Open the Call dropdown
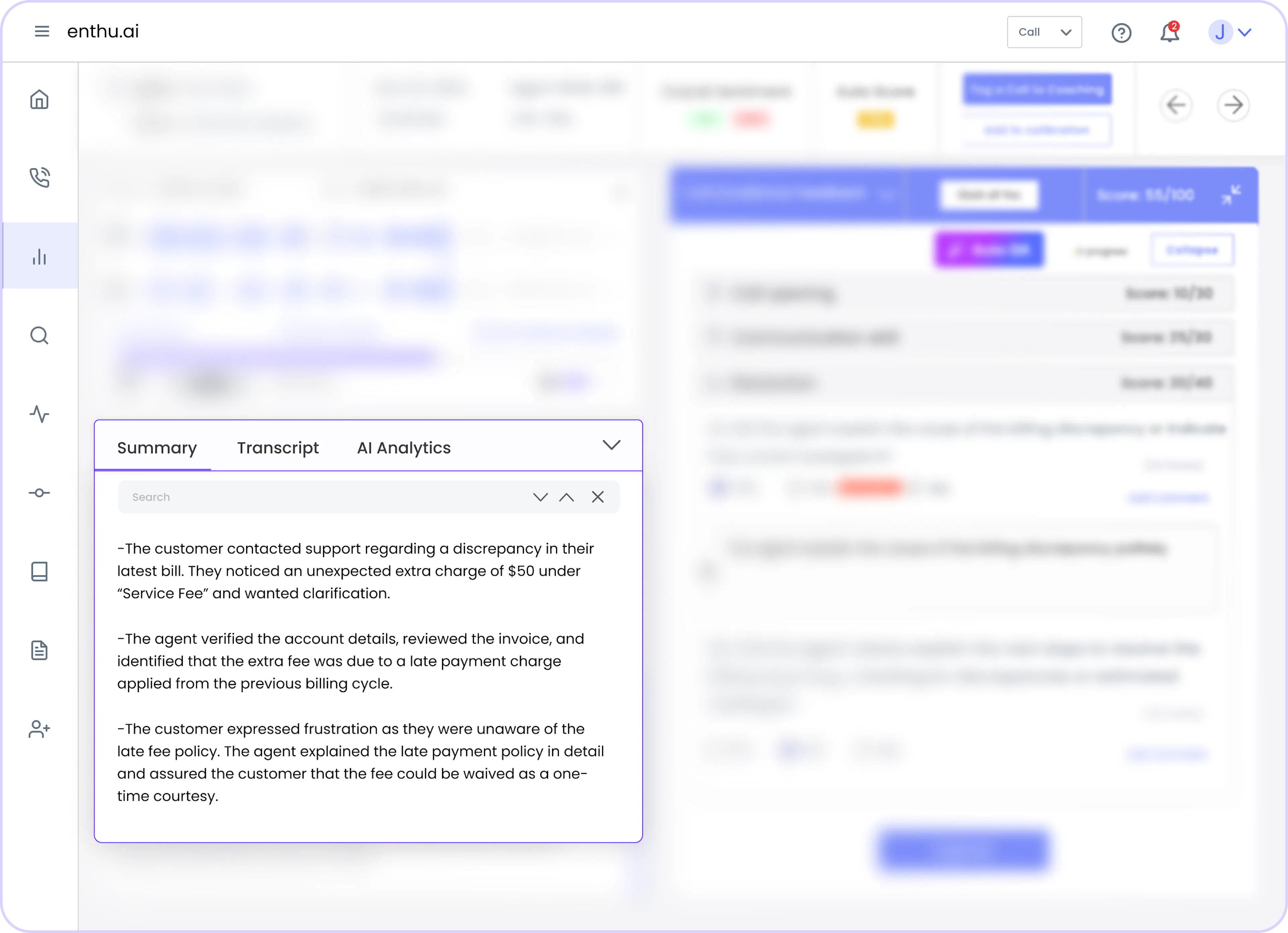This screenshot has height=933, width=1288. (x=1044, y=32)
